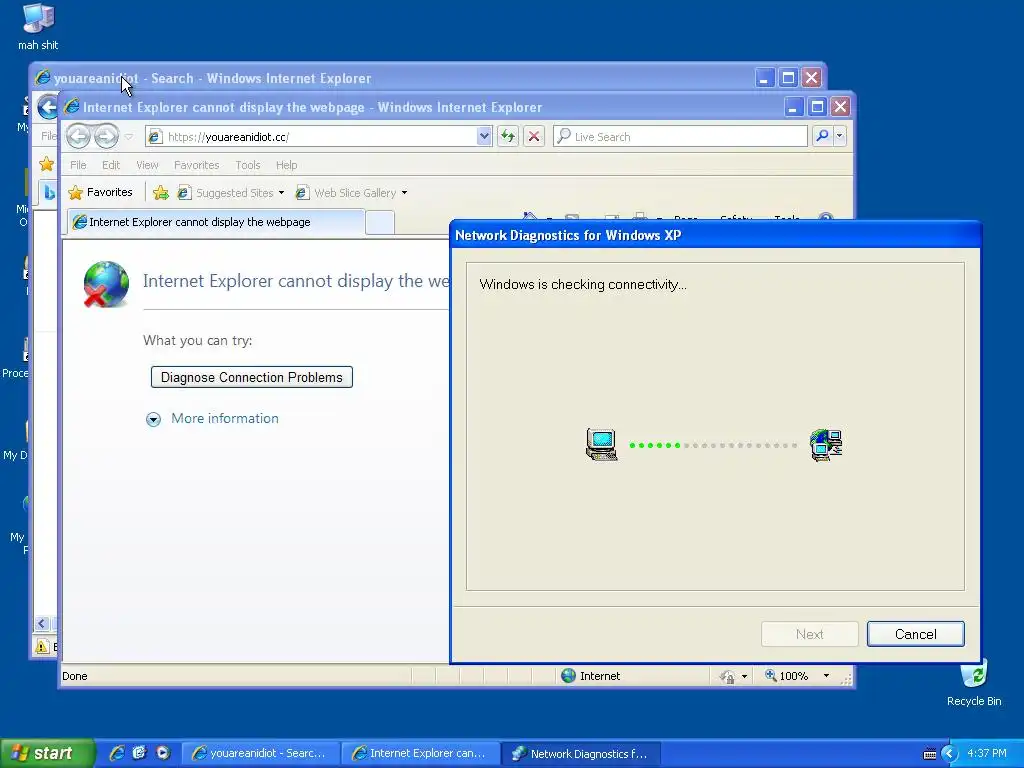Expand hidden tray icons arrow
Image resolution: width=1024 pixels, height=768 pixels.
[949, 754]
